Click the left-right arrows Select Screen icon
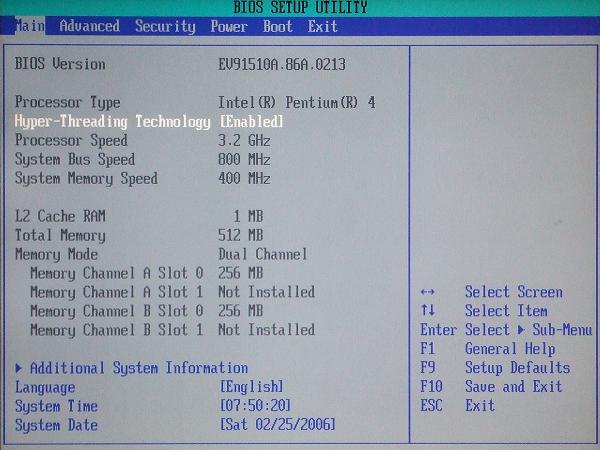 [428, 292]
